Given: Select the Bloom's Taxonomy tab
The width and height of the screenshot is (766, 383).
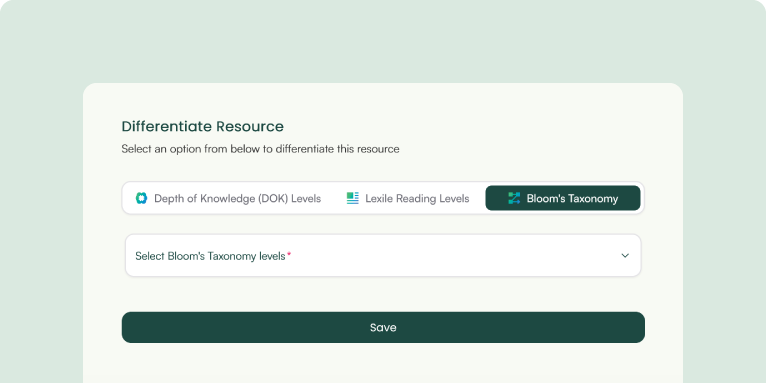Looking at the screenshot, I should [x=563, y=198].
